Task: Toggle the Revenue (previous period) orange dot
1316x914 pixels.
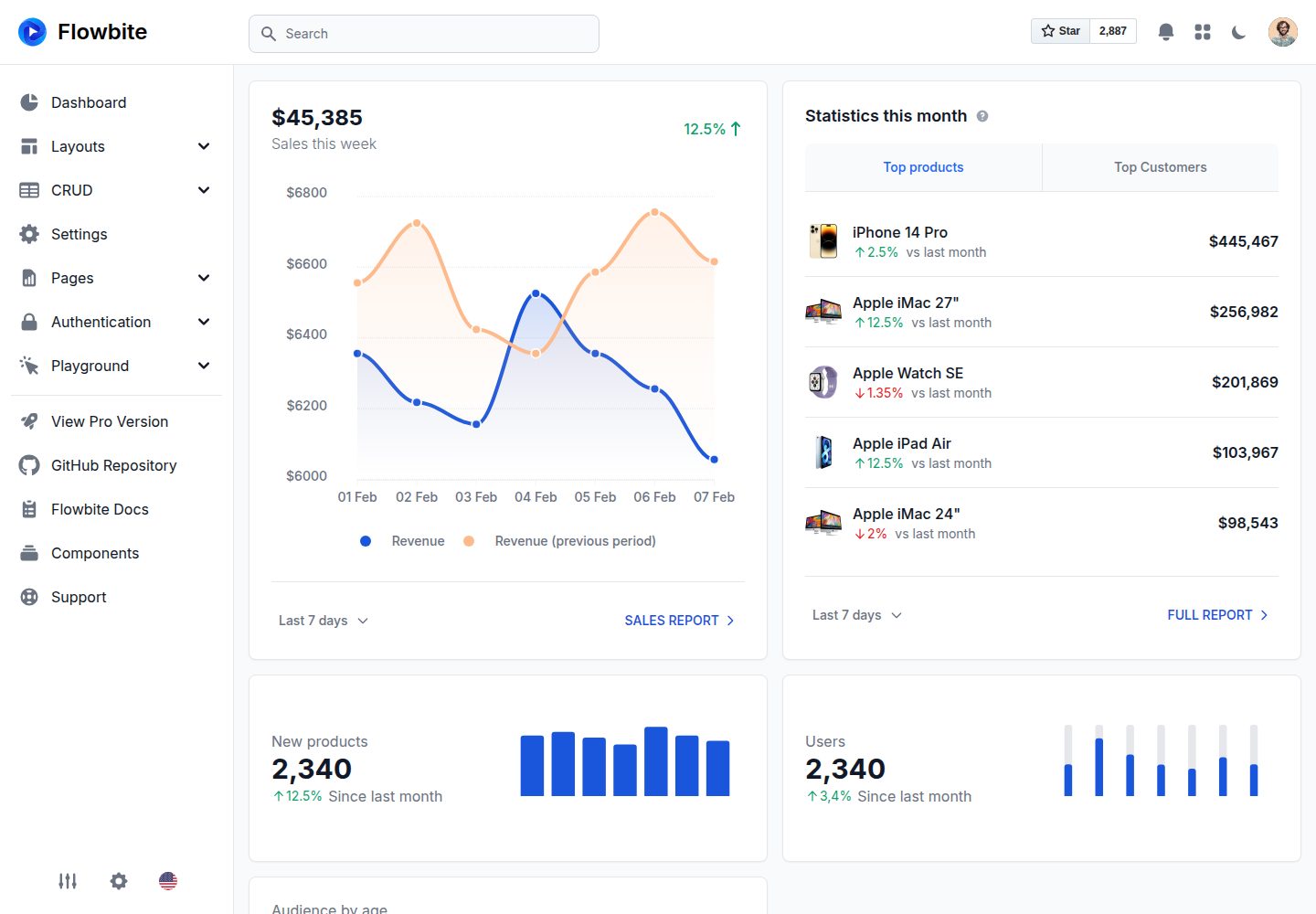Action: click(469, 541)
